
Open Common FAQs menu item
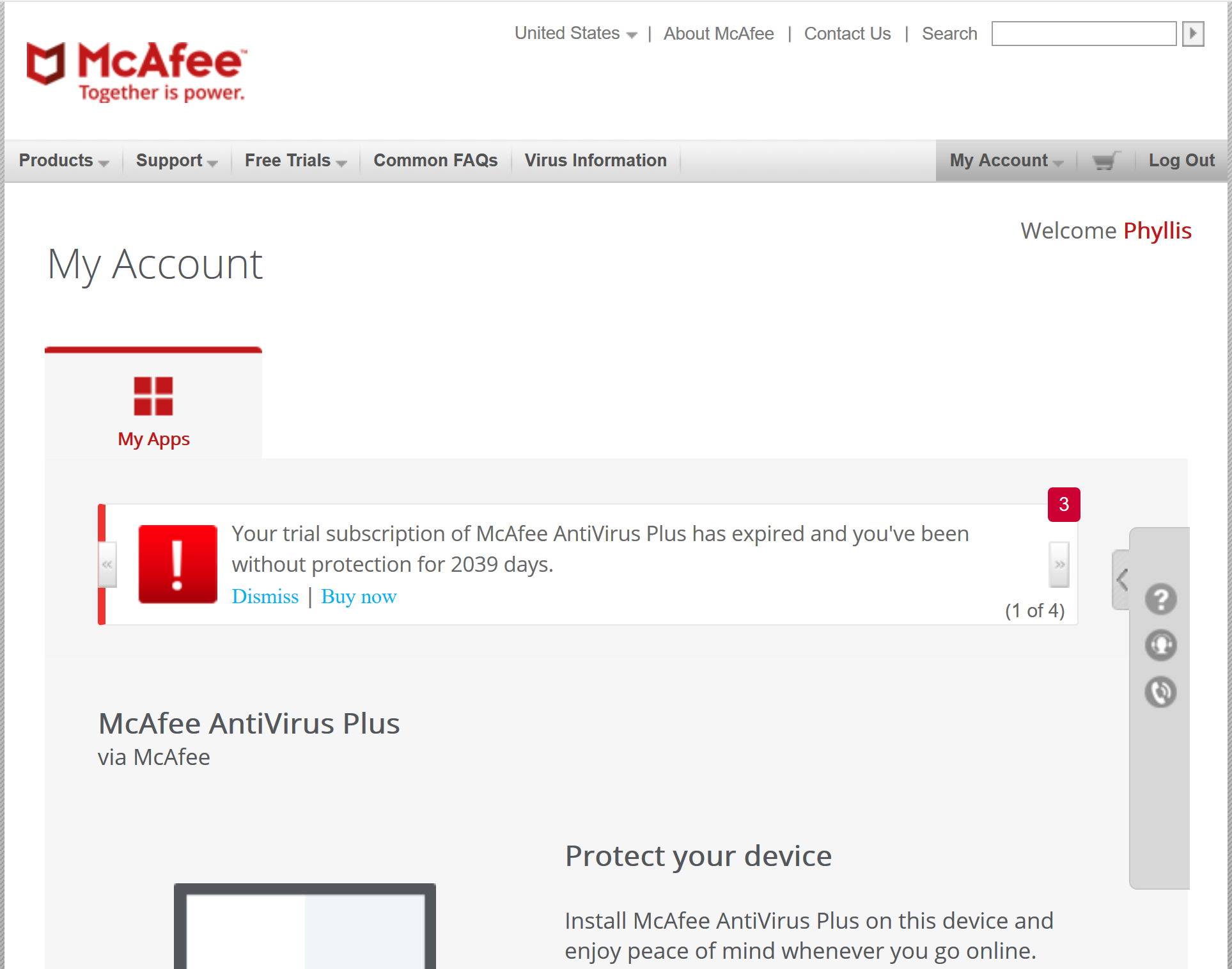click(x=435, y=161)
